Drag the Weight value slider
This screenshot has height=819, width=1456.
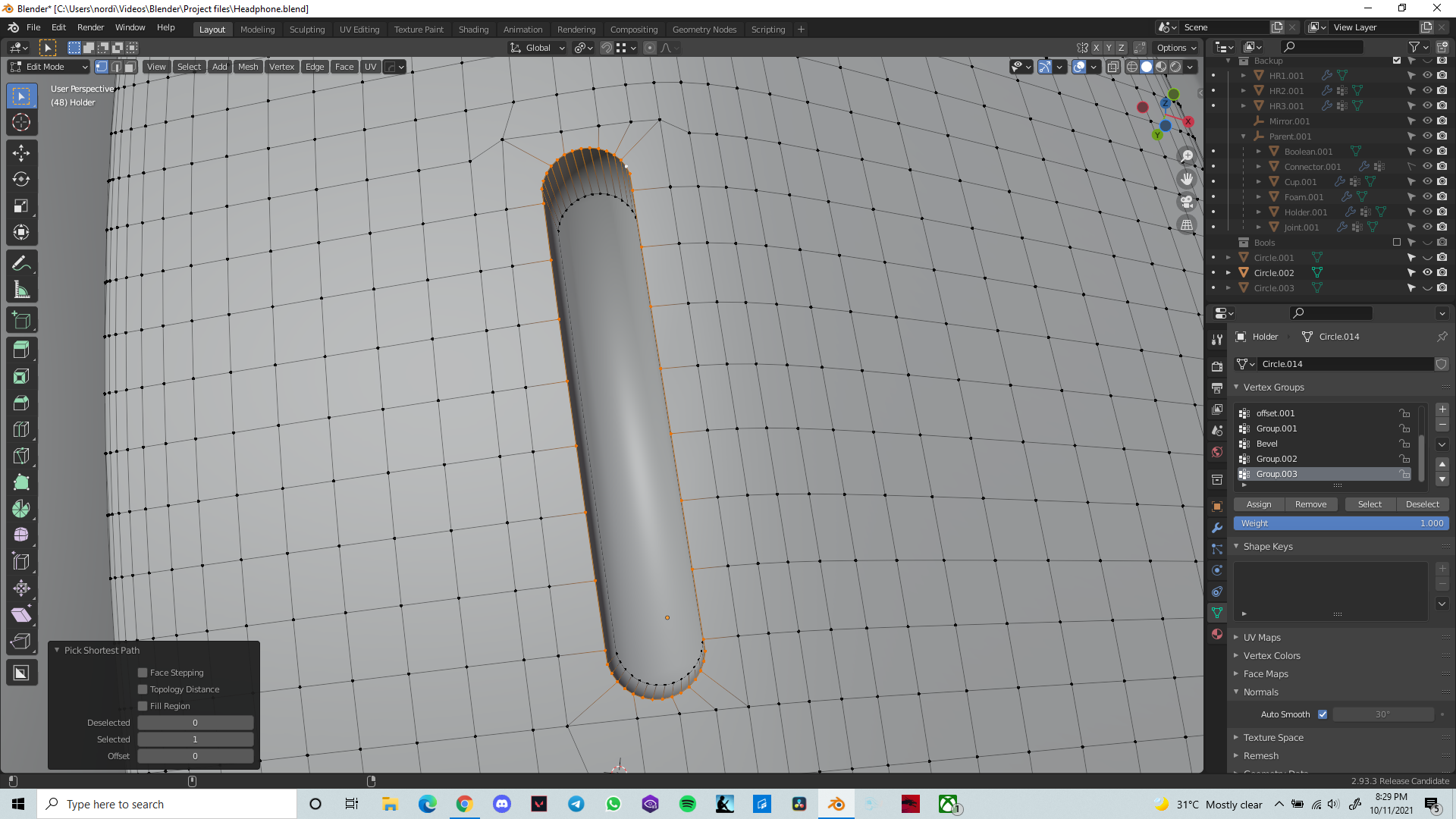point(1339,523)
